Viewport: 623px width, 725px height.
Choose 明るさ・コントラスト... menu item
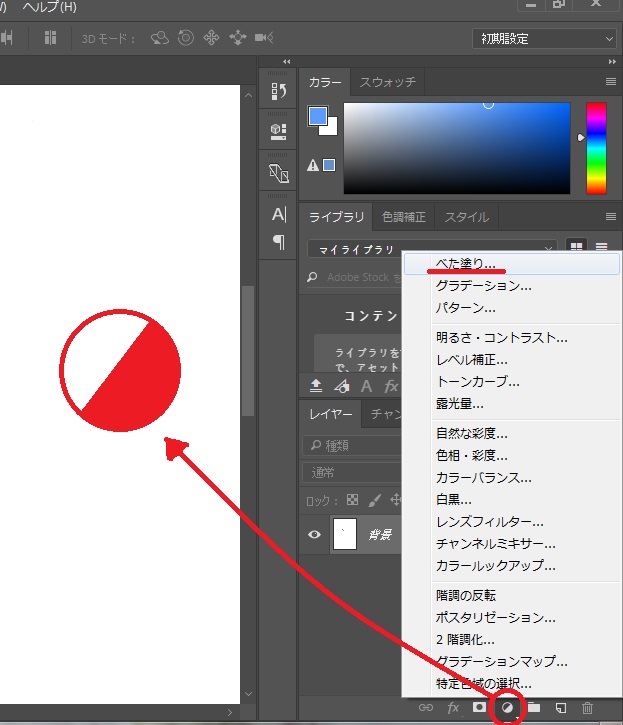coord(512,338)
